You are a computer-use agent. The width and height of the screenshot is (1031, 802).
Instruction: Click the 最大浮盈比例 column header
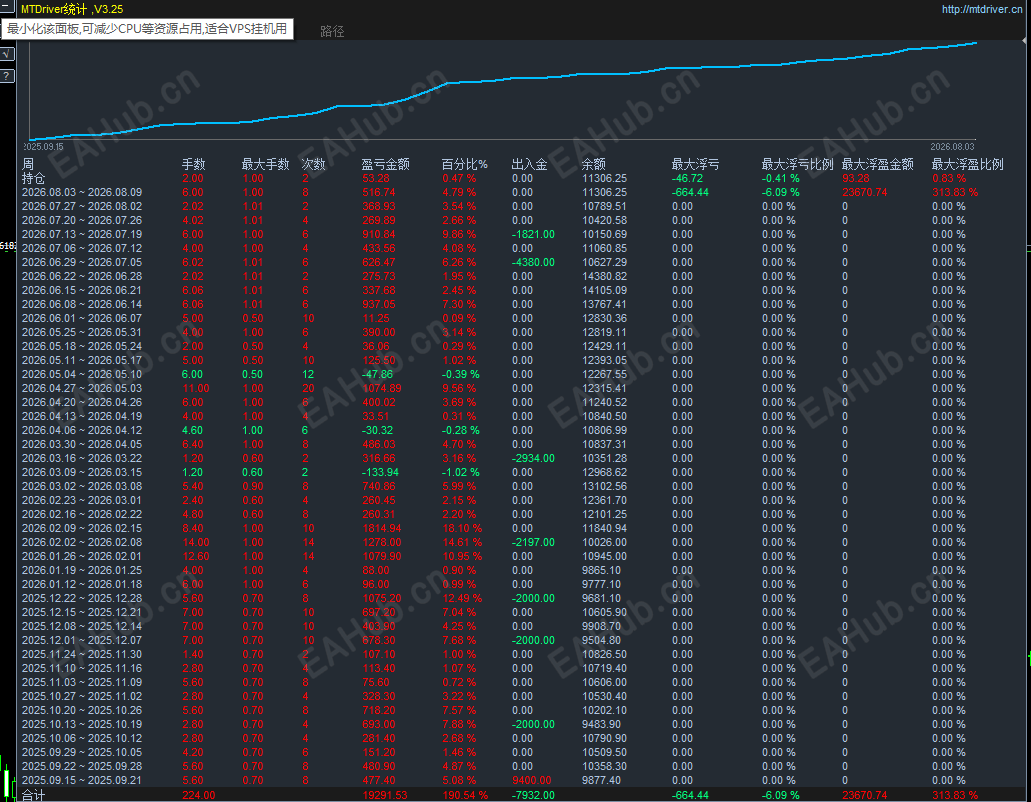tap(967, 164)
